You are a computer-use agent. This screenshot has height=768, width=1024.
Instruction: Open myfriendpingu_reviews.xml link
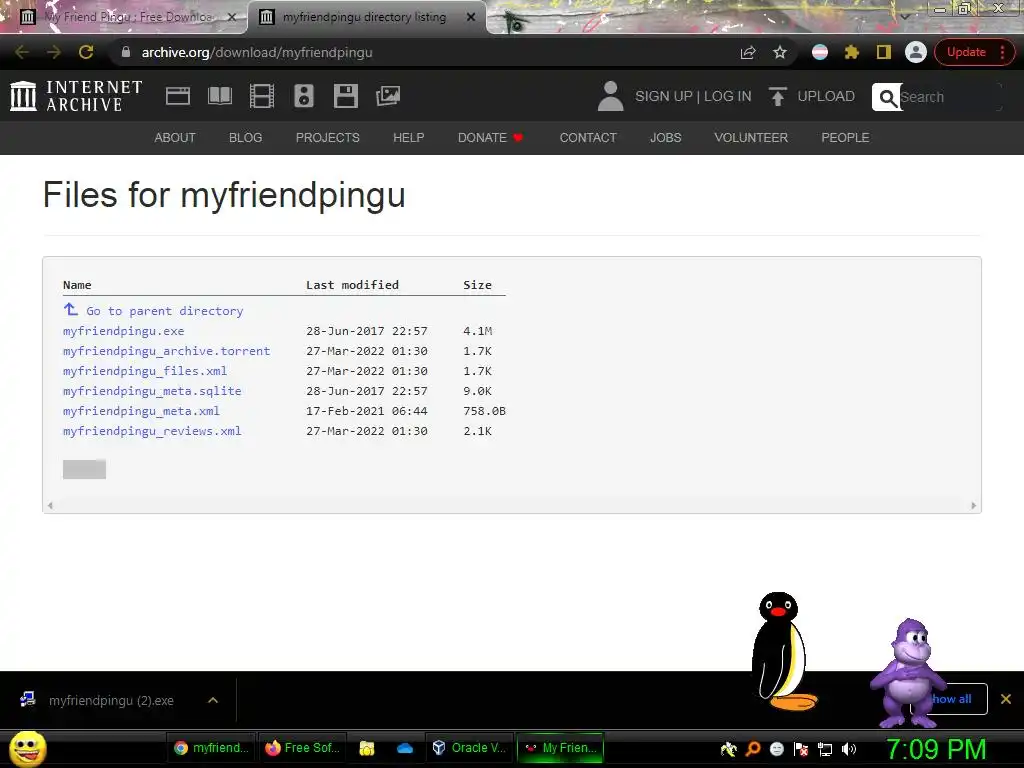click(152, 431)
